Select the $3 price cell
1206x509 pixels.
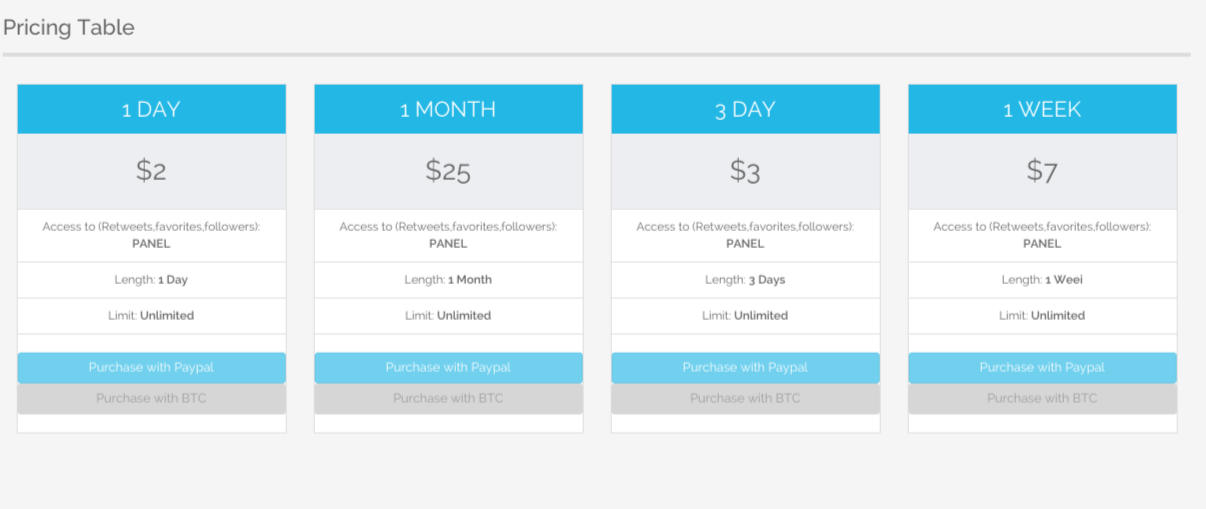pyautogui.click(x=745, y=171)
